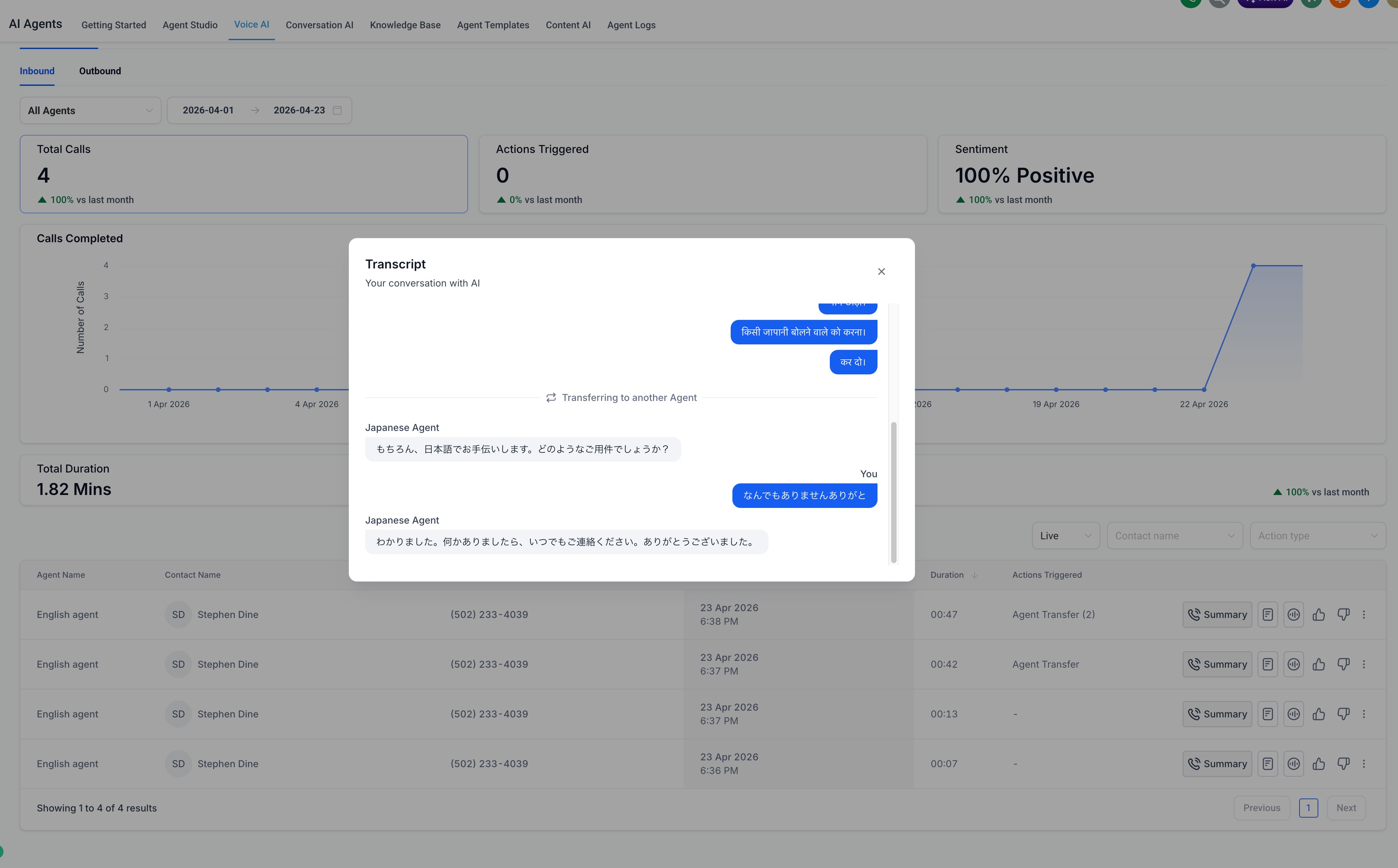The width and height of the screenshot is (1398, 868).
Task: Thumbs down the 00:47 call
Action: click(x=1343, y=614)
